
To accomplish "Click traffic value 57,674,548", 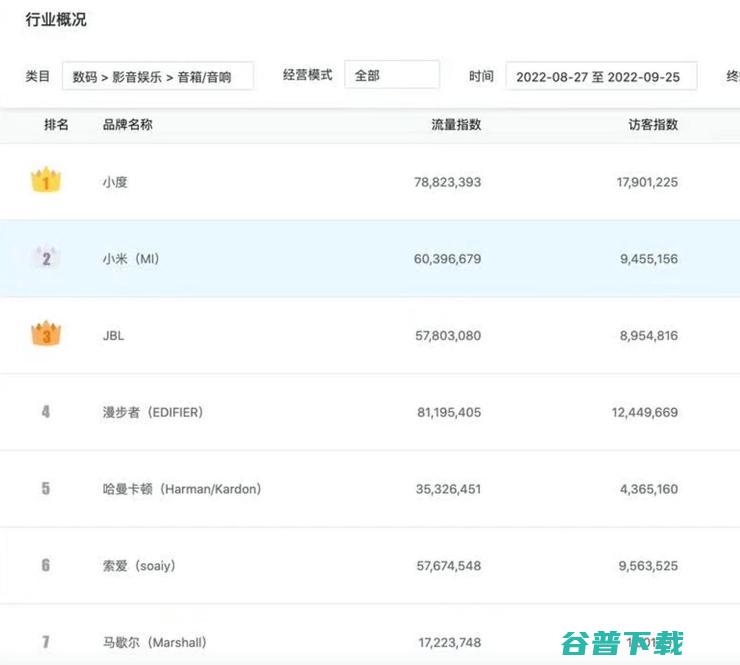I will [x=449, y=565].
